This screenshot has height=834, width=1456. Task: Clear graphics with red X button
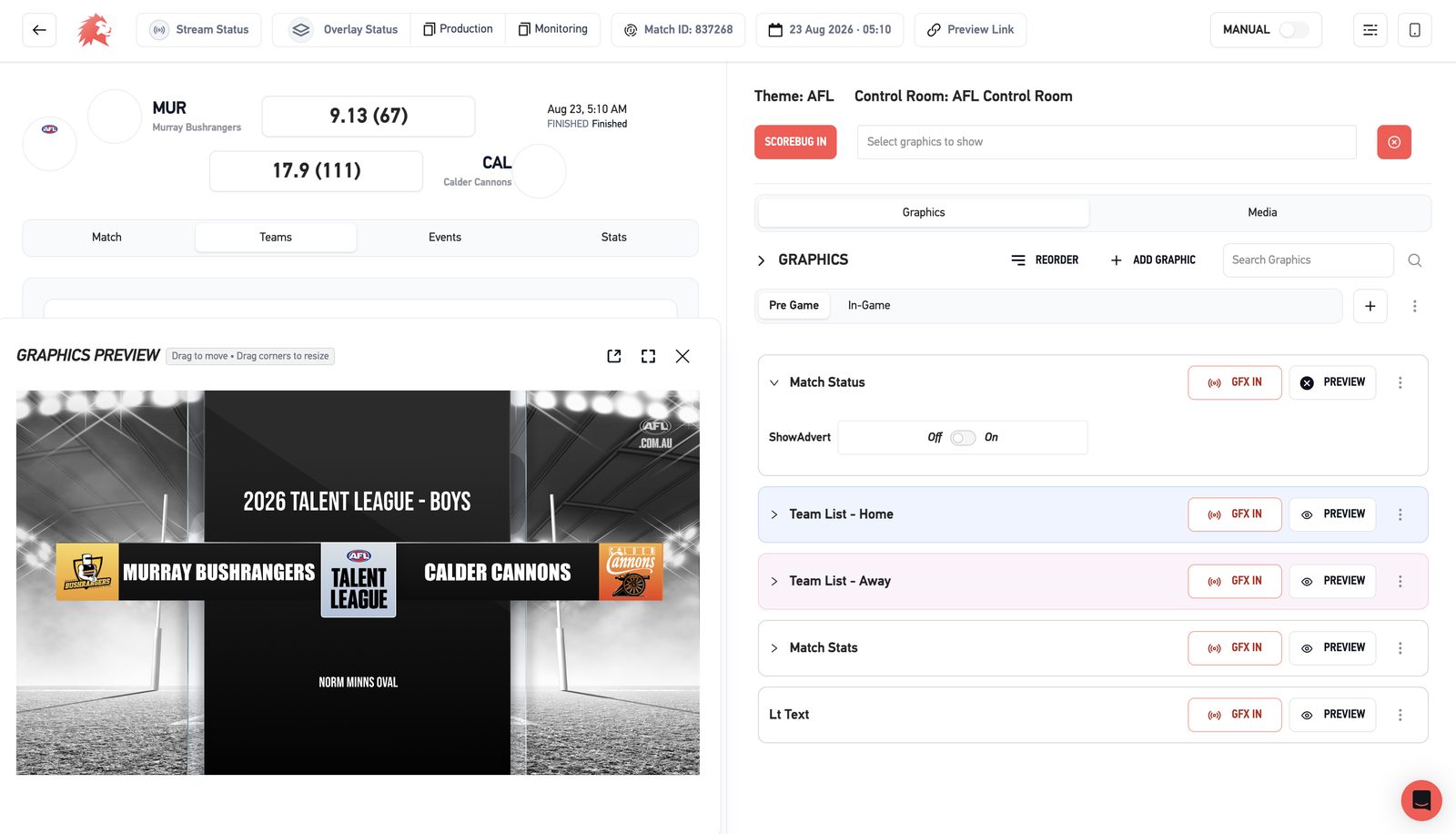[1394, 142]
